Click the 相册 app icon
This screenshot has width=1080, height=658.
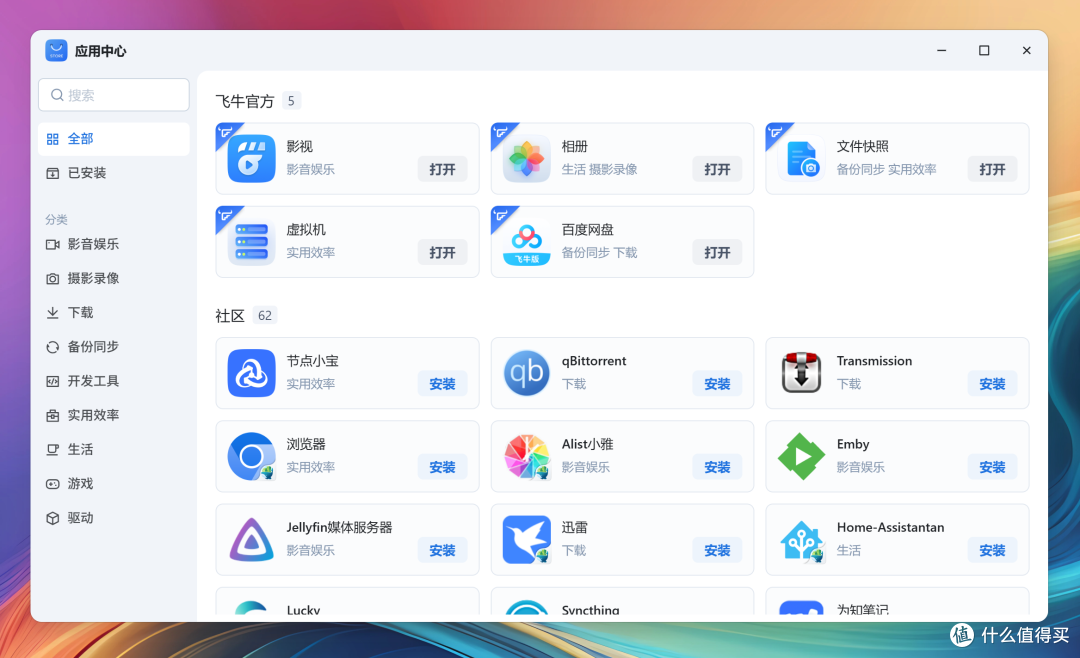click(x=526, y=158)
